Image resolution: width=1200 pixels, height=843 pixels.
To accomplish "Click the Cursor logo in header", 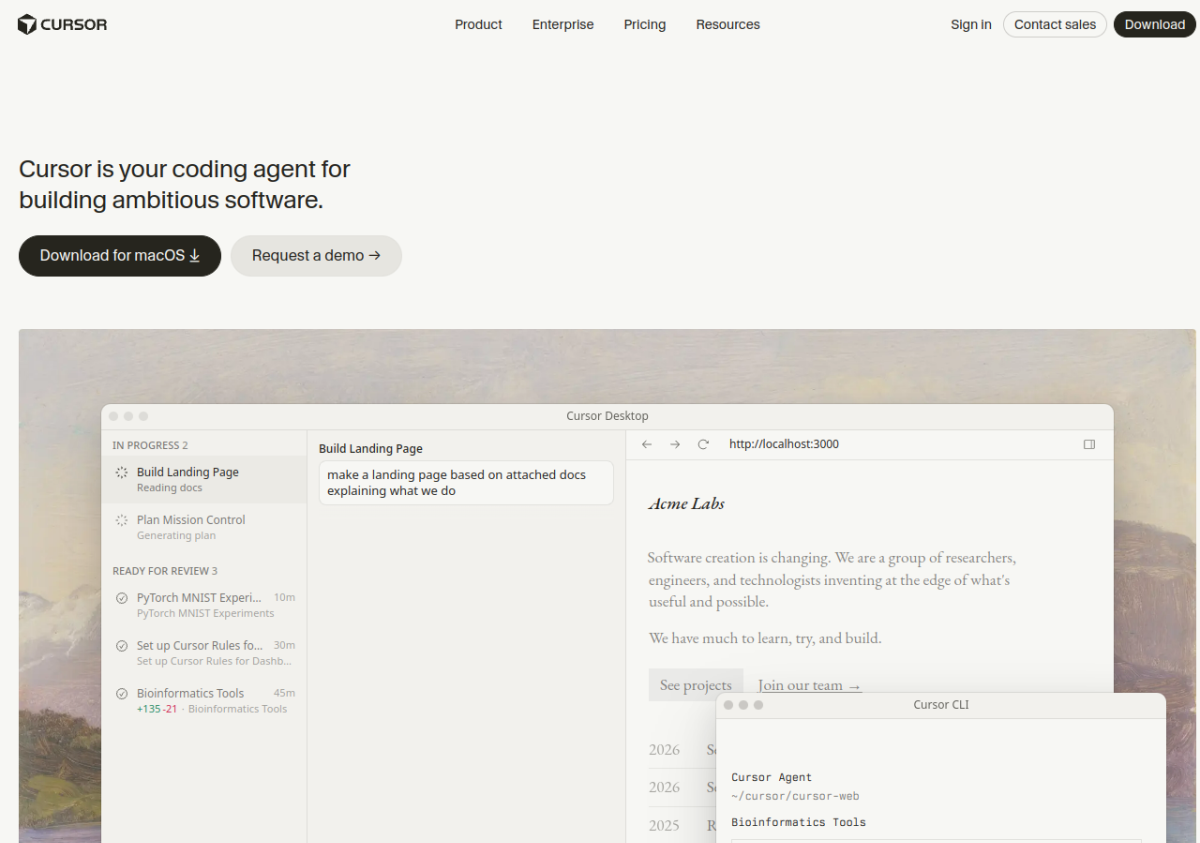I will click(x=62, y=25).
